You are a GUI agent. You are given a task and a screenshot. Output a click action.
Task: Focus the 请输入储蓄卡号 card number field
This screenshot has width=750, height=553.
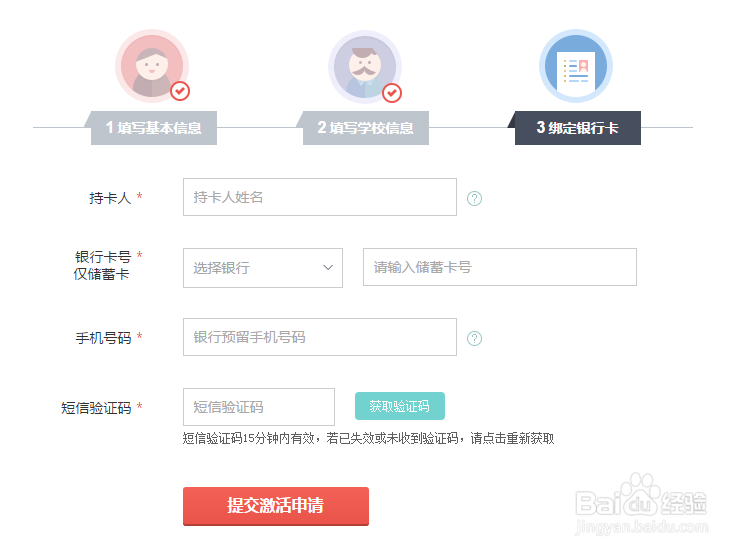500,267
